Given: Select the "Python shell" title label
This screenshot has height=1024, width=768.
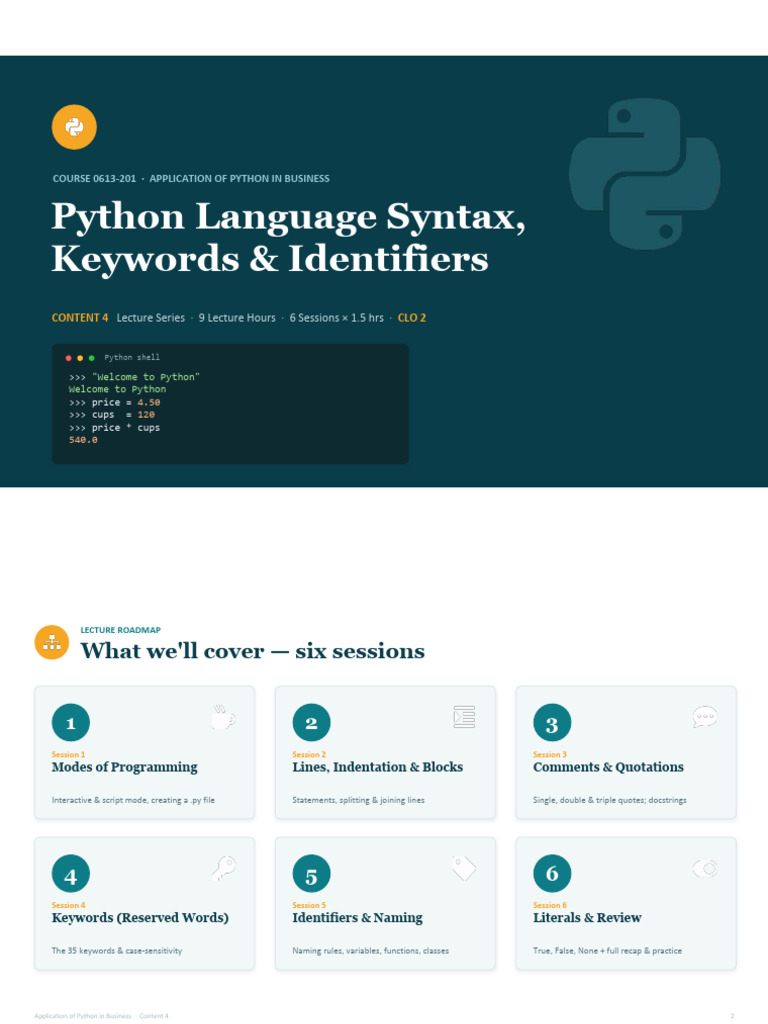Looking at the screenshot, I should (132, 357).
